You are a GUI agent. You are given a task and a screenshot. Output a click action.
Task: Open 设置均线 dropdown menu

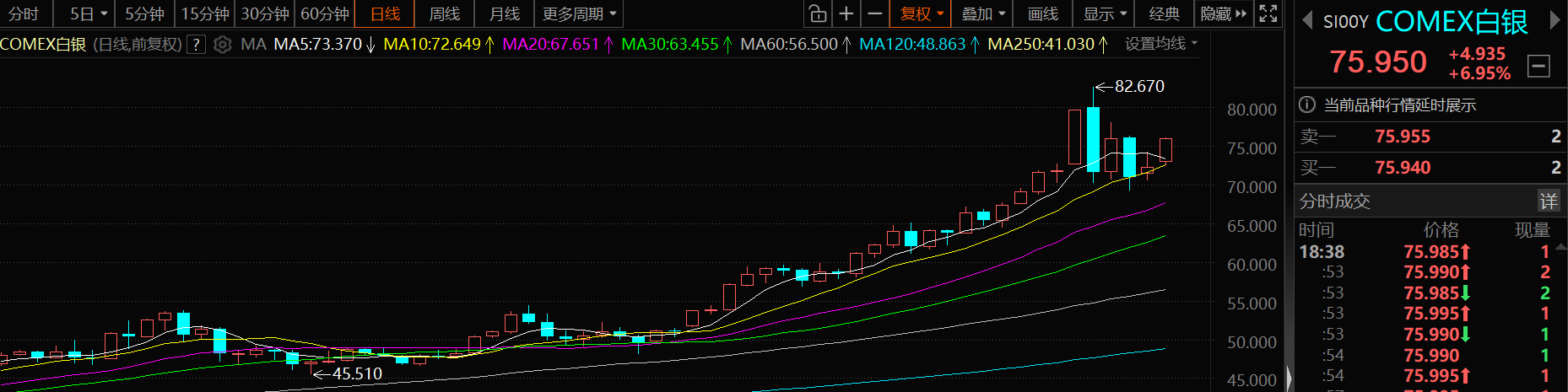[1160, 44]
